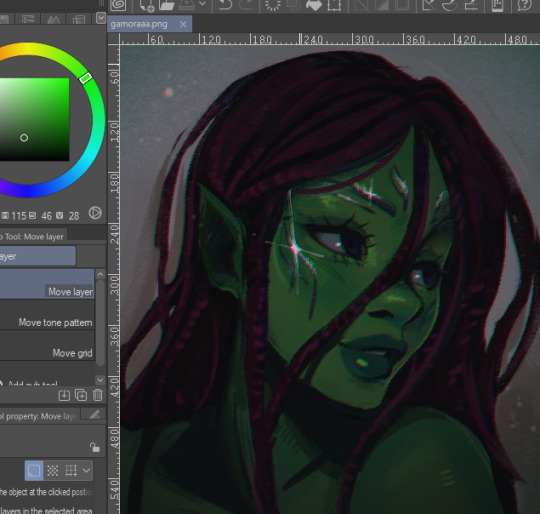The width and height of the screenshot is (540, 514).
Task: Click the vertical ruler at 300 mark
Action: tap(114, 285)
